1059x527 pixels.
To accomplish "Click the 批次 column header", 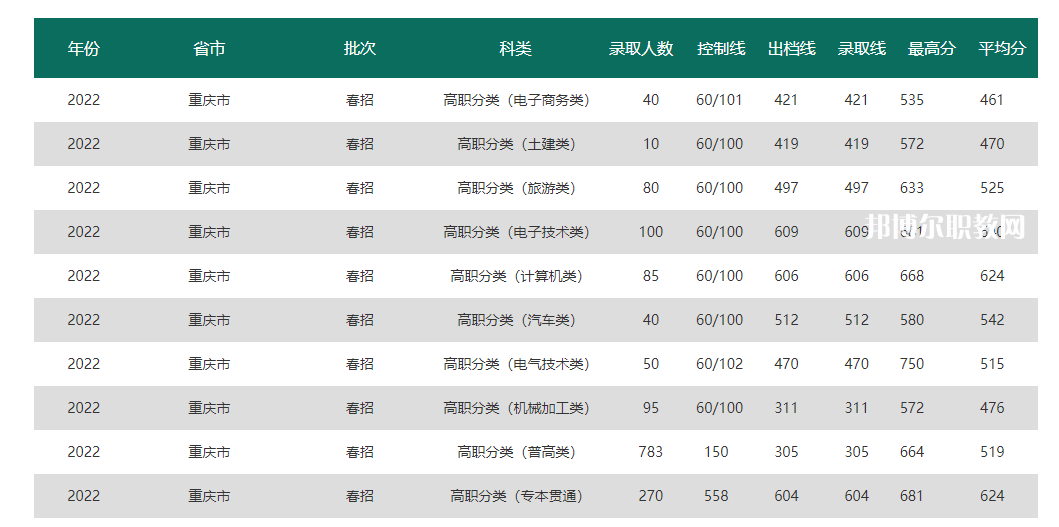I will click(359, 49).
